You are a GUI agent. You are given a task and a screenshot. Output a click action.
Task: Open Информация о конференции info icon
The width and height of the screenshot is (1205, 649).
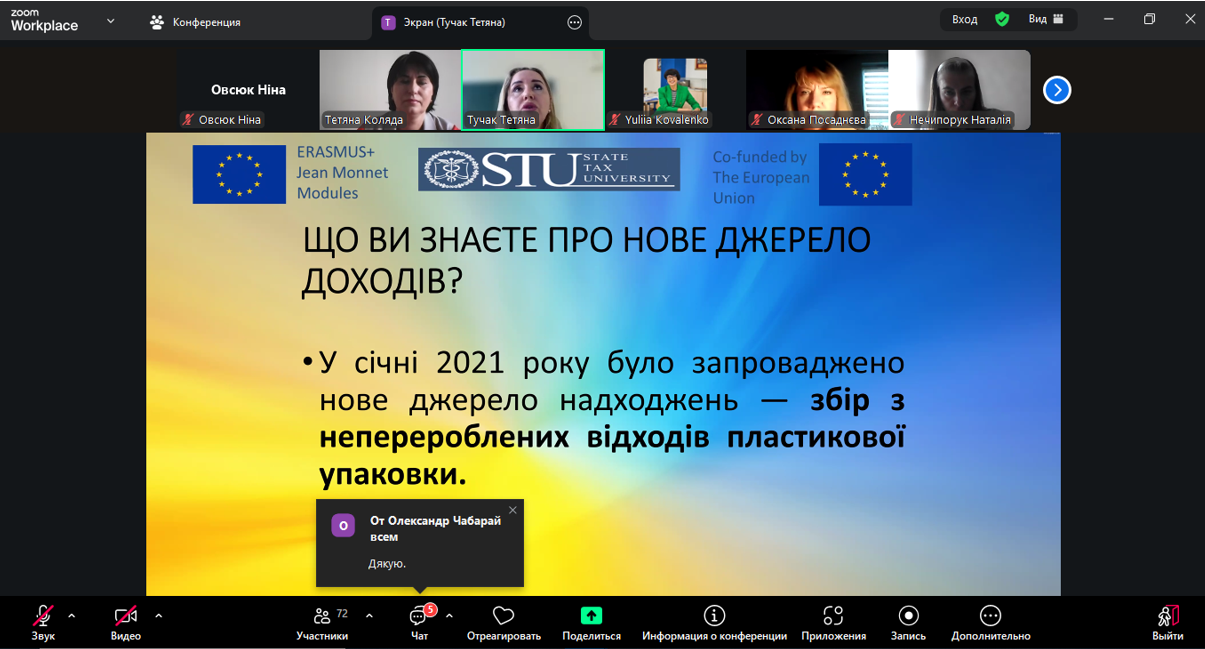coord(714,616)
